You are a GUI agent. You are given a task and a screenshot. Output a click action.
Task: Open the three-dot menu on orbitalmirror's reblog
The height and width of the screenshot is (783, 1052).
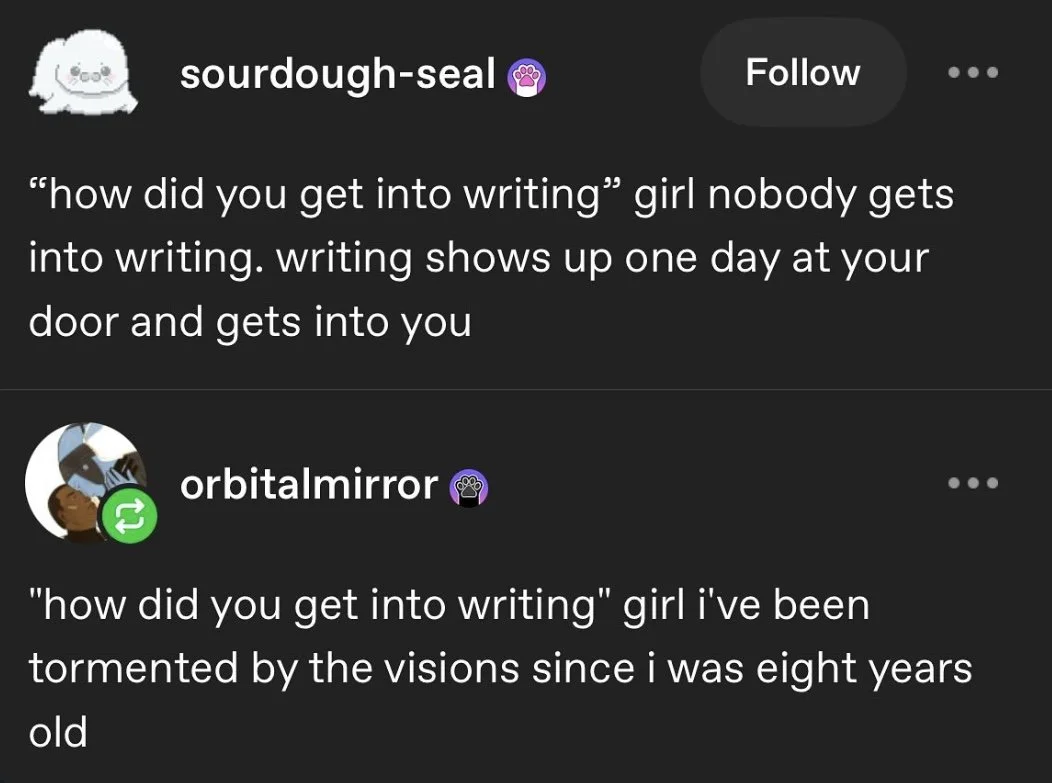(973, 482)
